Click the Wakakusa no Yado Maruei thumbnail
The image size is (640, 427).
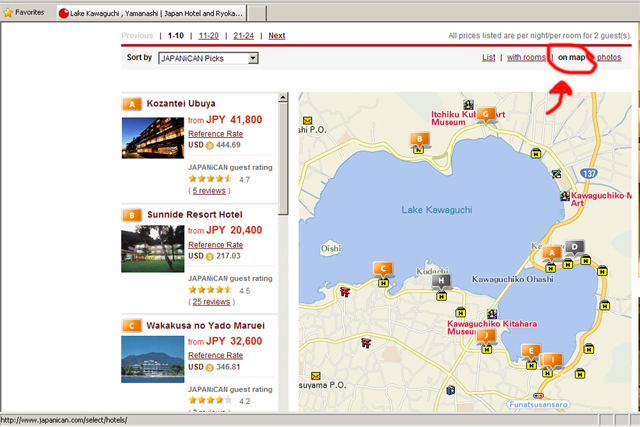tap(153, 359)
